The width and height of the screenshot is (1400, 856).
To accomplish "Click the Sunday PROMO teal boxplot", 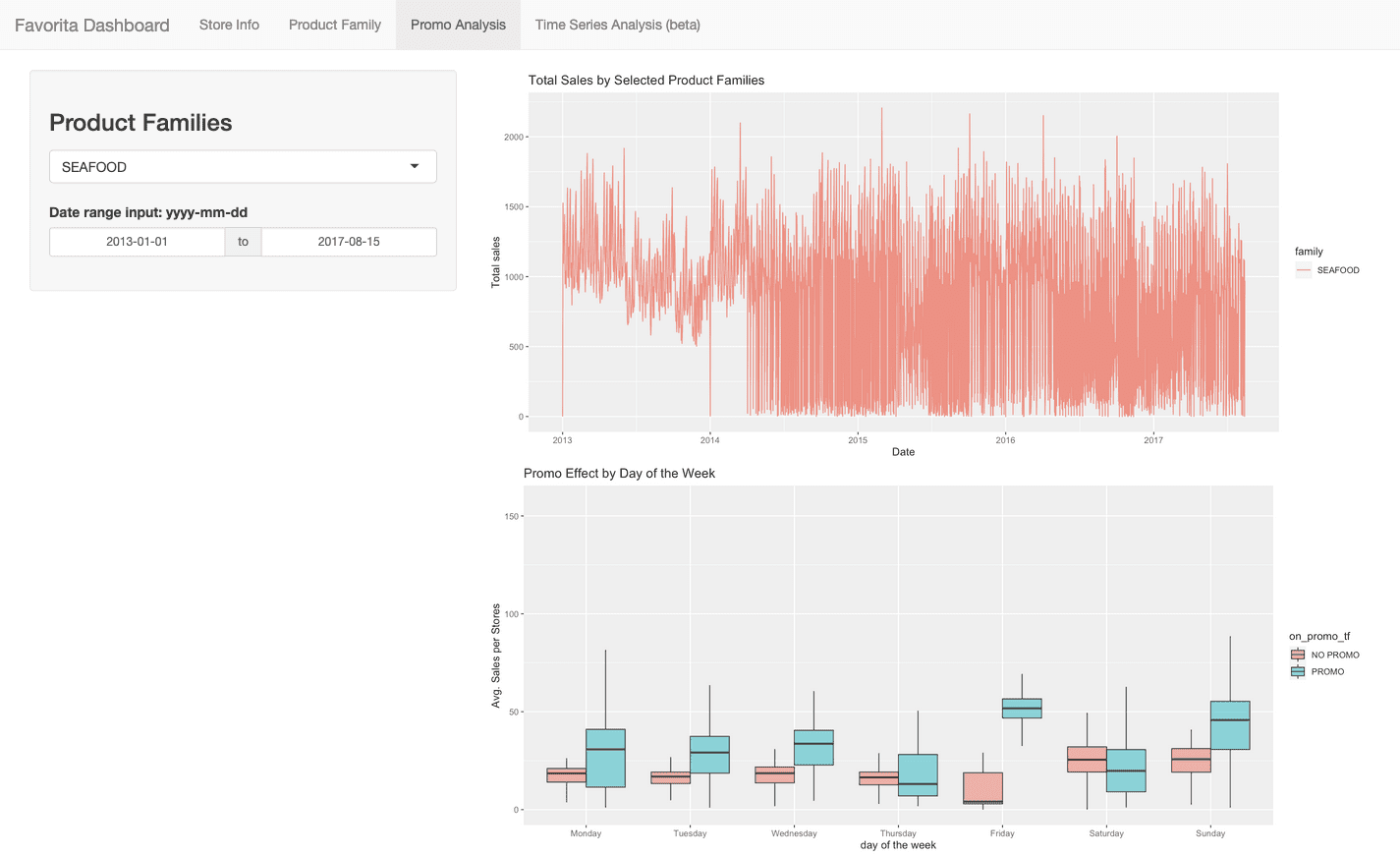I will (1230, 725).
